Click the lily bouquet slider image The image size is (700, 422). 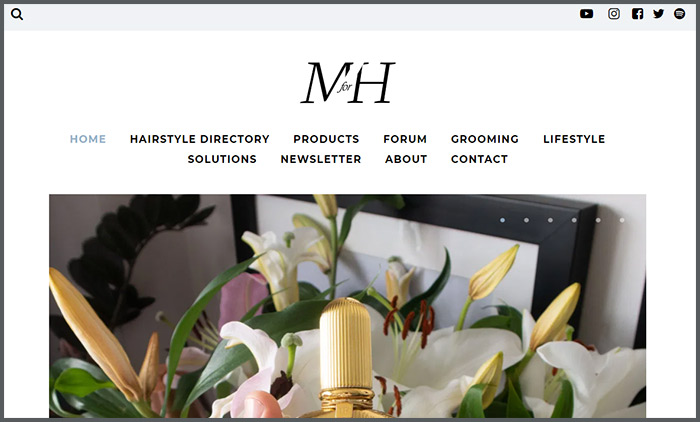tap(347, 306)
